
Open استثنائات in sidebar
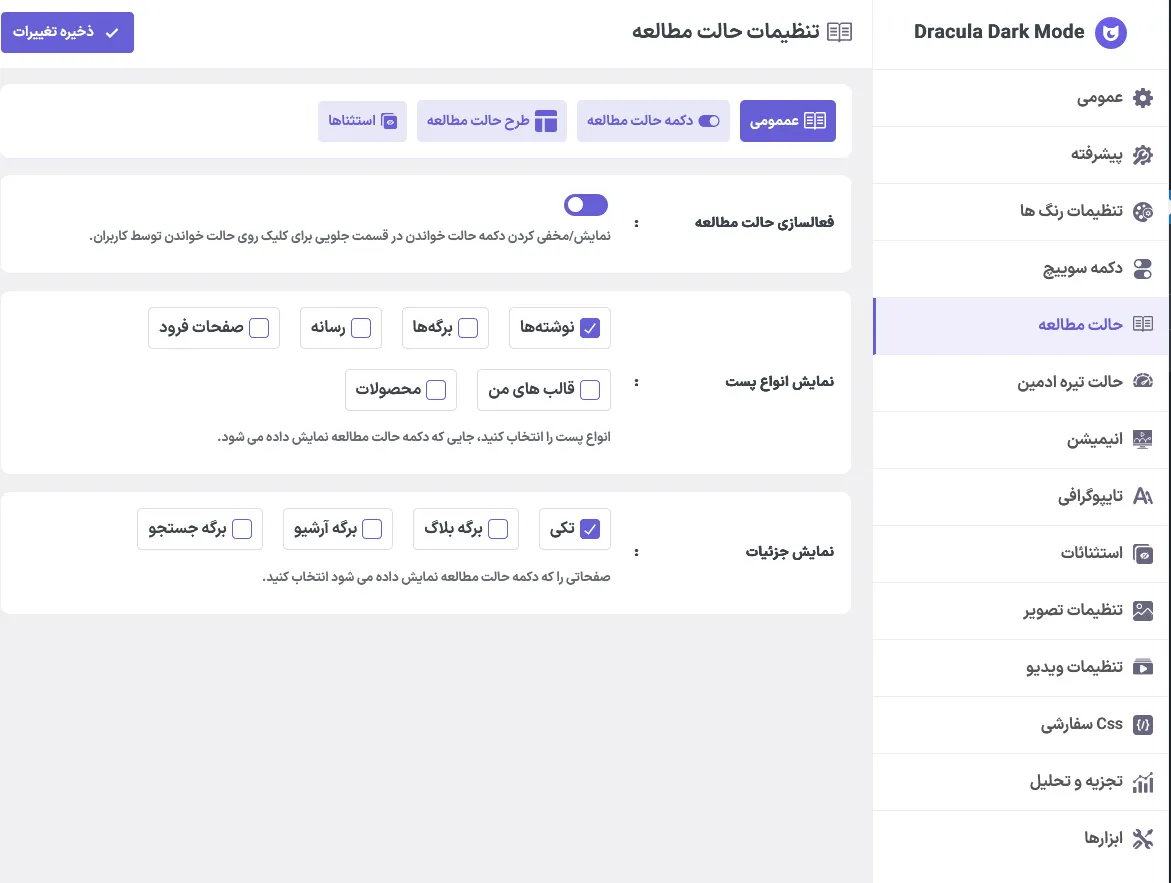tap(1020, 554)
